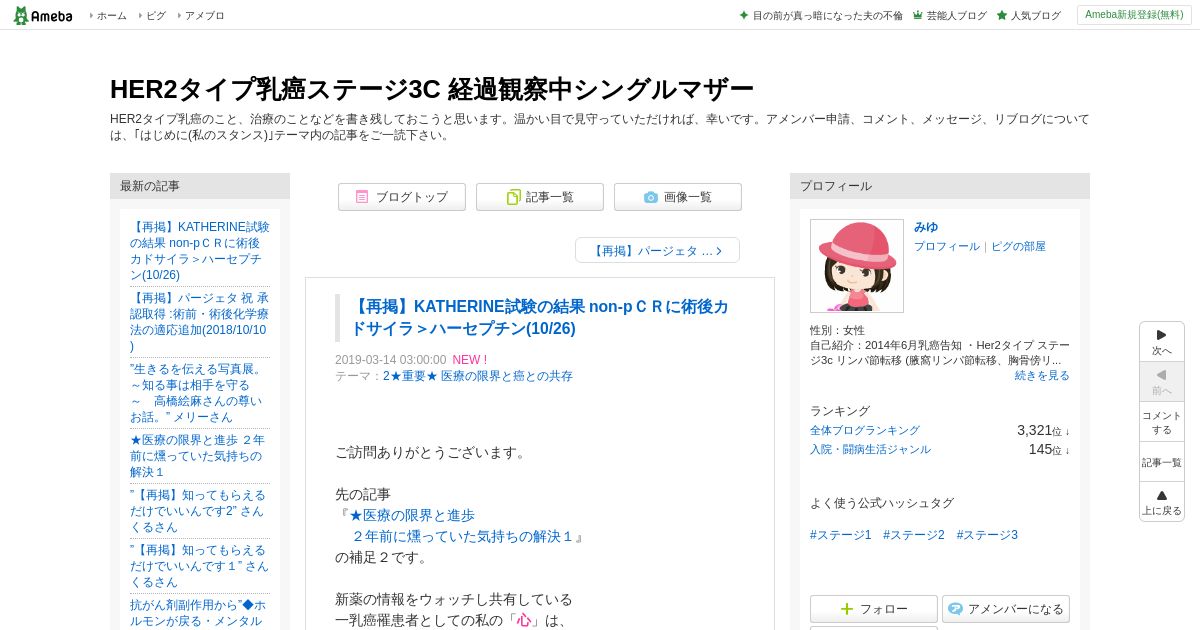
Task: Open sidebar article 生きるを伝える写真展
Action: pos(200,393)
